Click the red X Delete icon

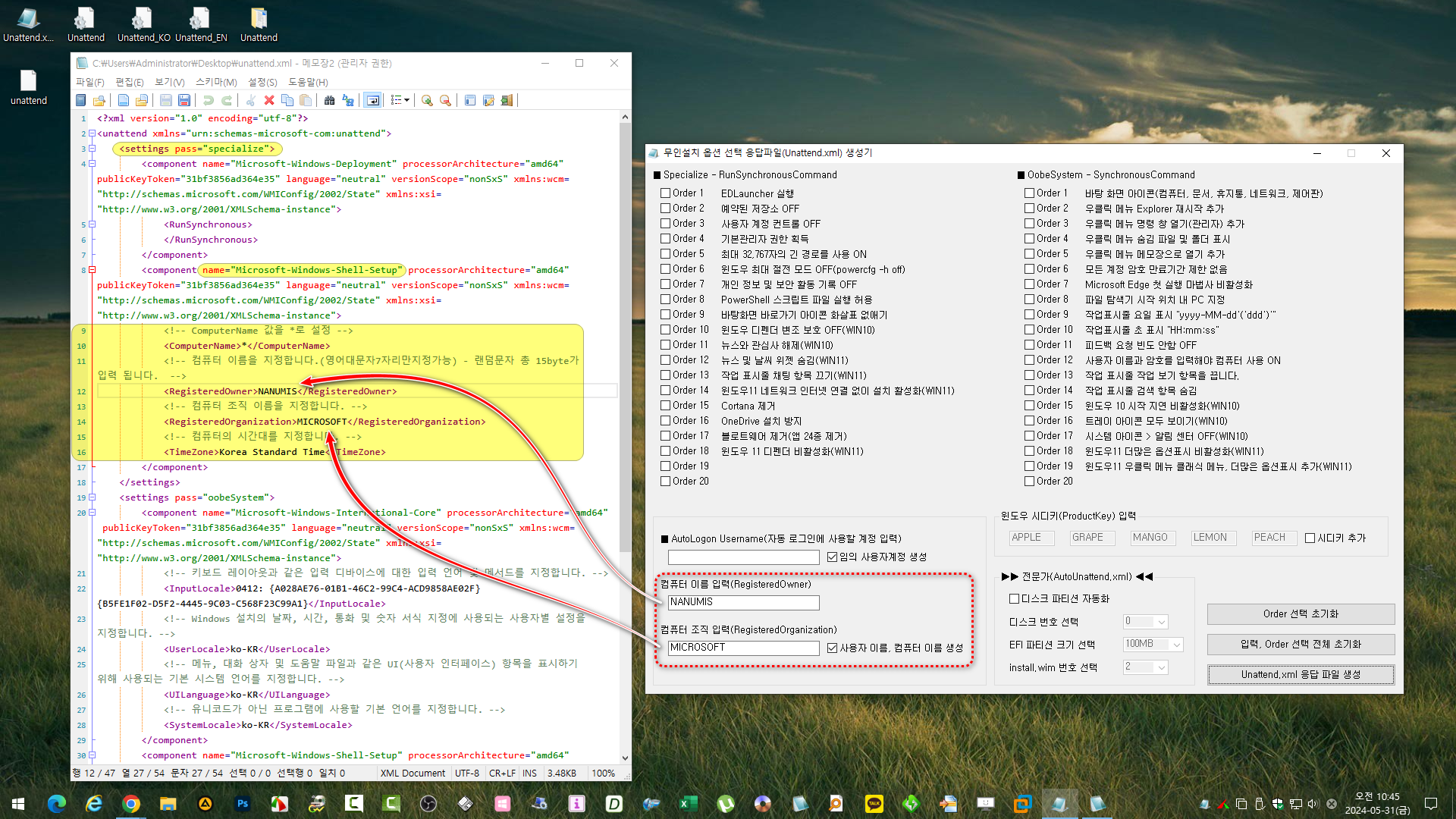268,100
